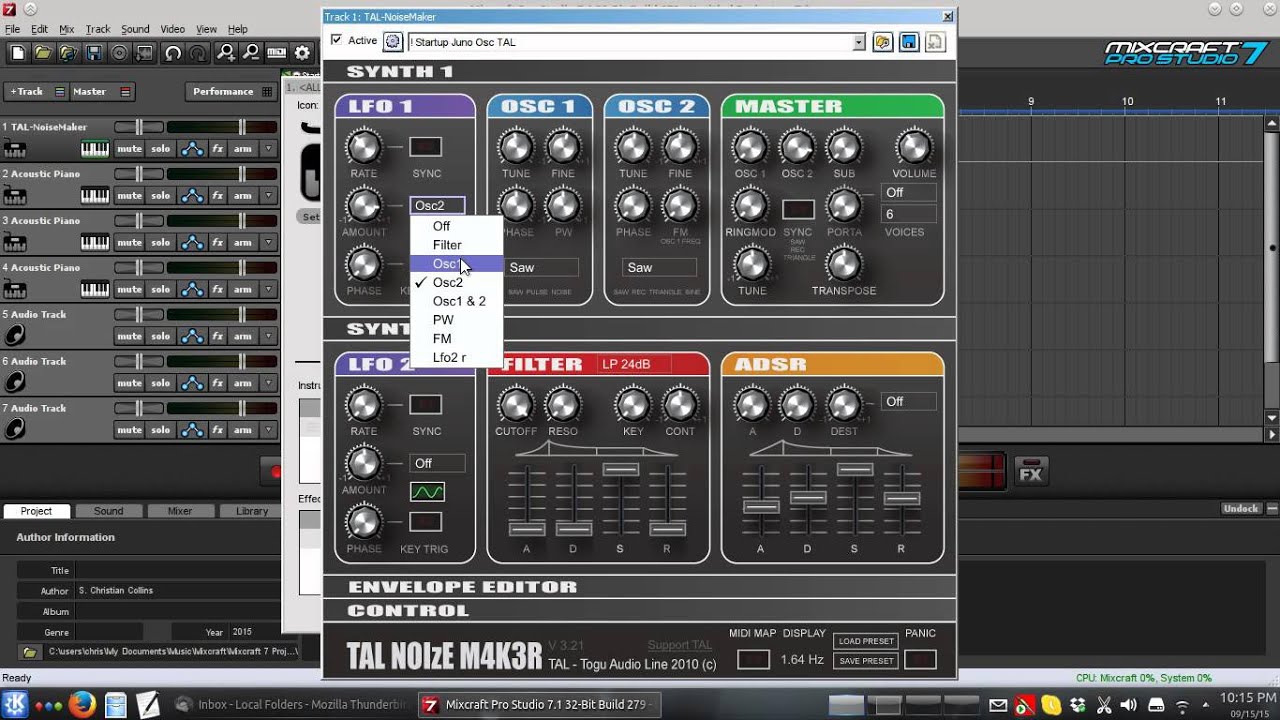
Task: Open the MASTER VOICES box showing 6
Action: 908,214
